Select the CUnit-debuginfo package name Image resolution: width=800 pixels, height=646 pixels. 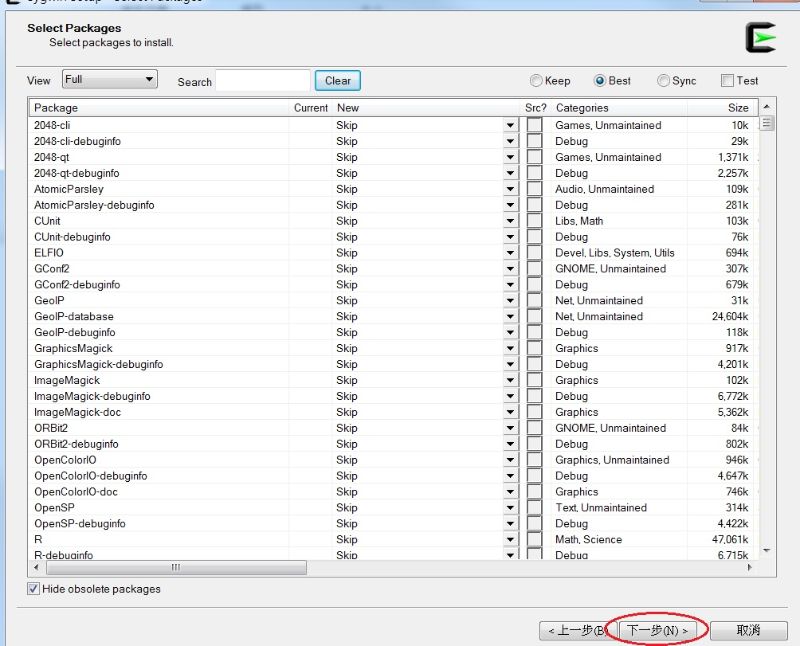point(72,237)
